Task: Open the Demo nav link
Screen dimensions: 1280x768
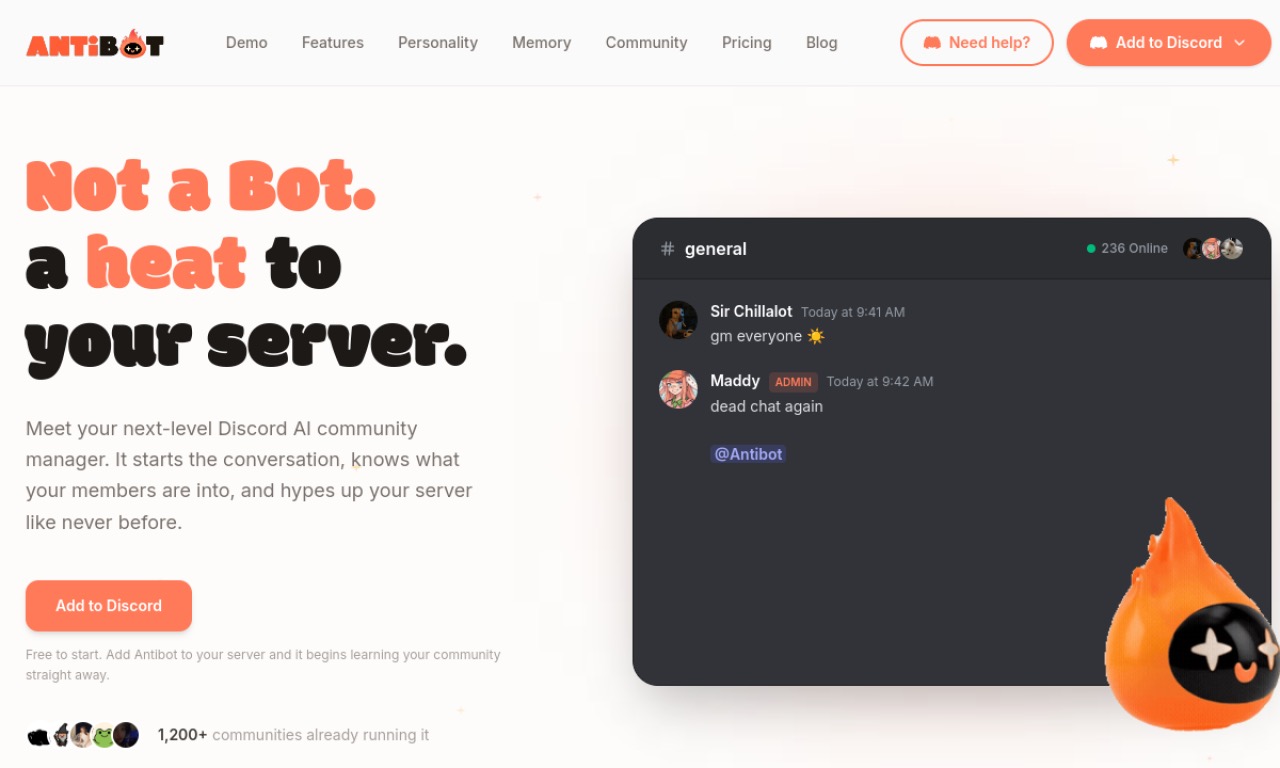Action: [246, 42]
